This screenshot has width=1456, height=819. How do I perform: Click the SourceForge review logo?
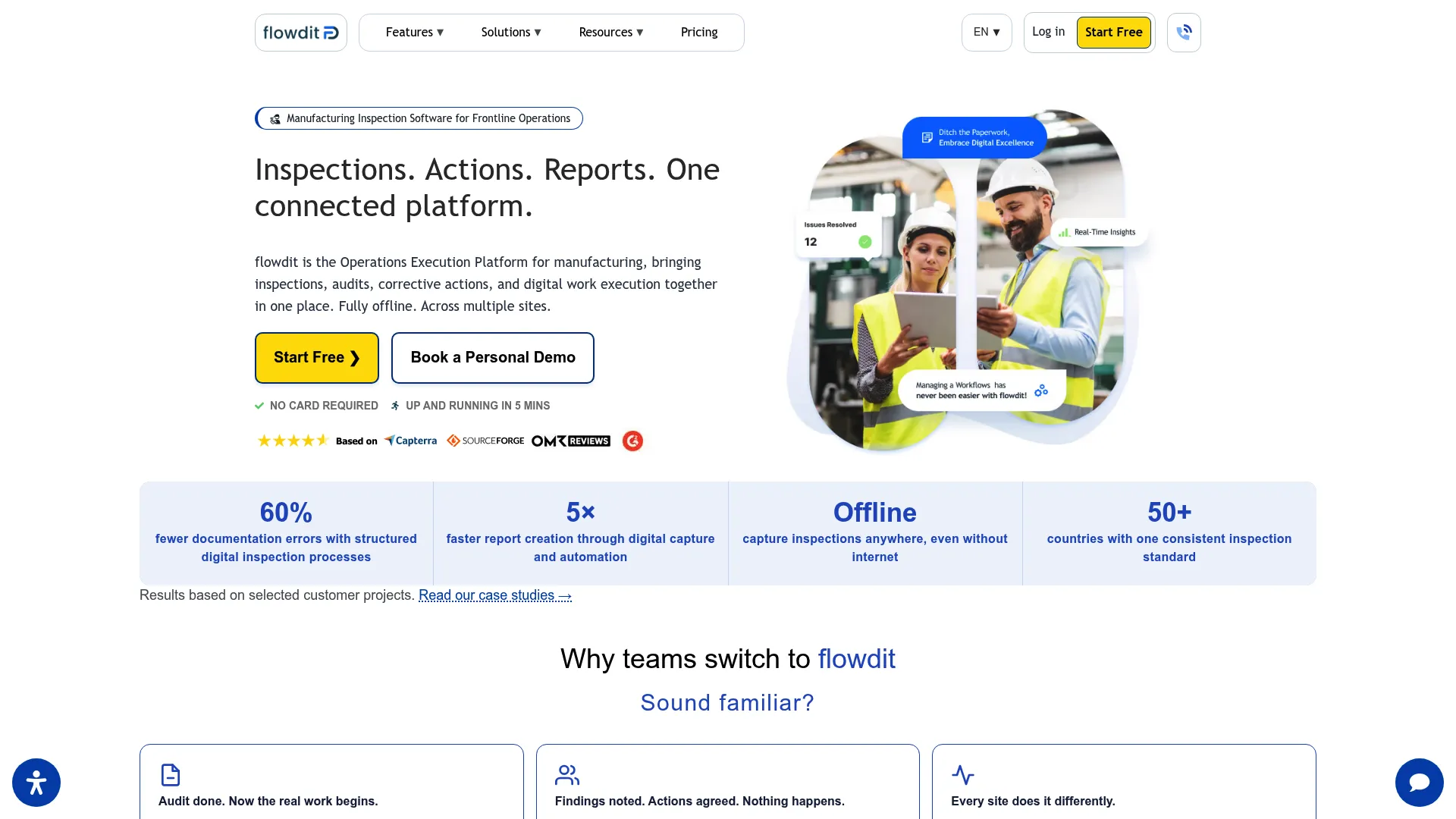pos(485,441)
